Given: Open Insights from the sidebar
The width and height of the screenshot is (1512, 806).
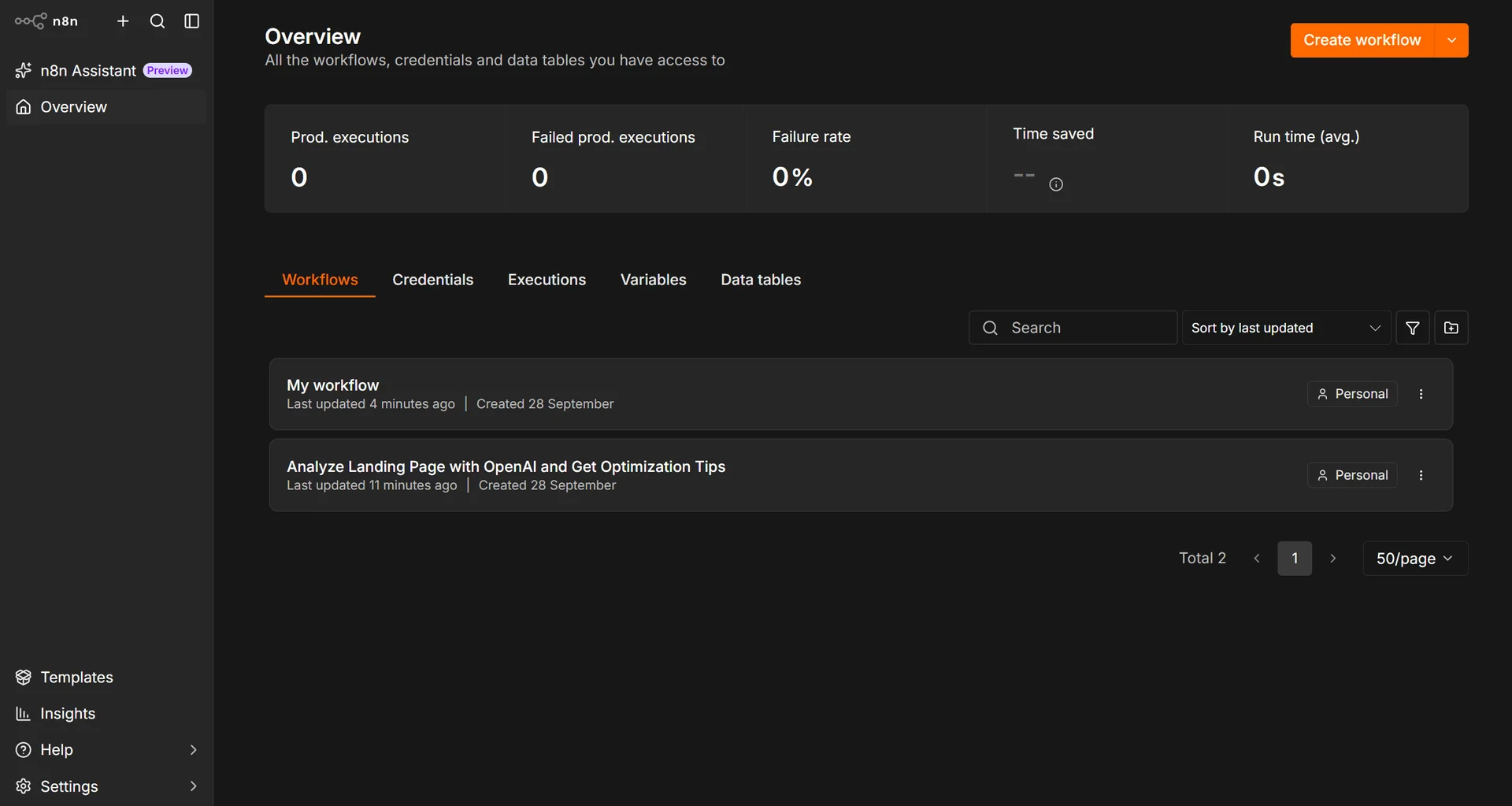Looking at the screenshot, I should (106, 714).
